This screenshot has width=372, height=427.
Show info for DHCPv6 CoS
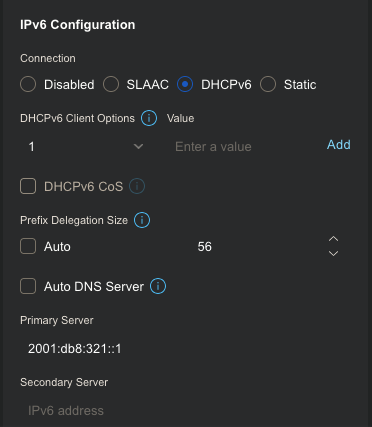[137, 186]
